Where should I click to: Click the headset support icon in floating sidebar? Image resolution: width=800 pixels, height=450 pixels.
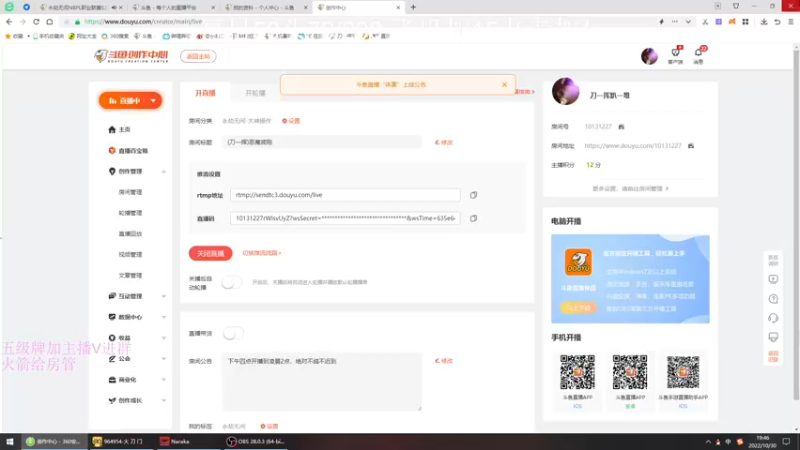pyautogui.click(x=773, y=318)
